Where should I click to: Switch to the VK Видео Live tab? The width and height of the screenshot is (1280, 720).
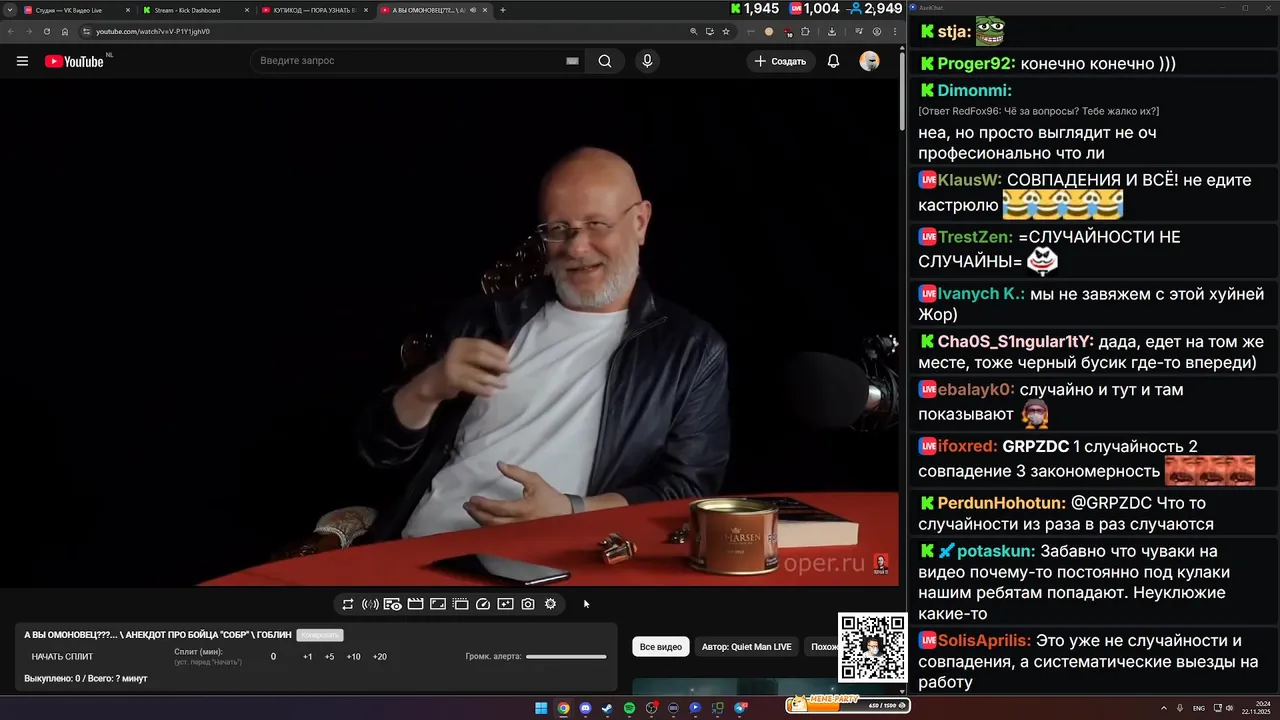[x=77, y=10]
